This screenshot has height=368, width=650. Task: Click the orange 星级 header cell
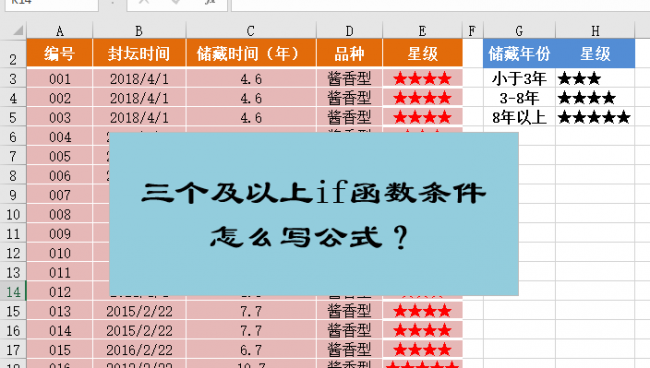pos(422,53)
